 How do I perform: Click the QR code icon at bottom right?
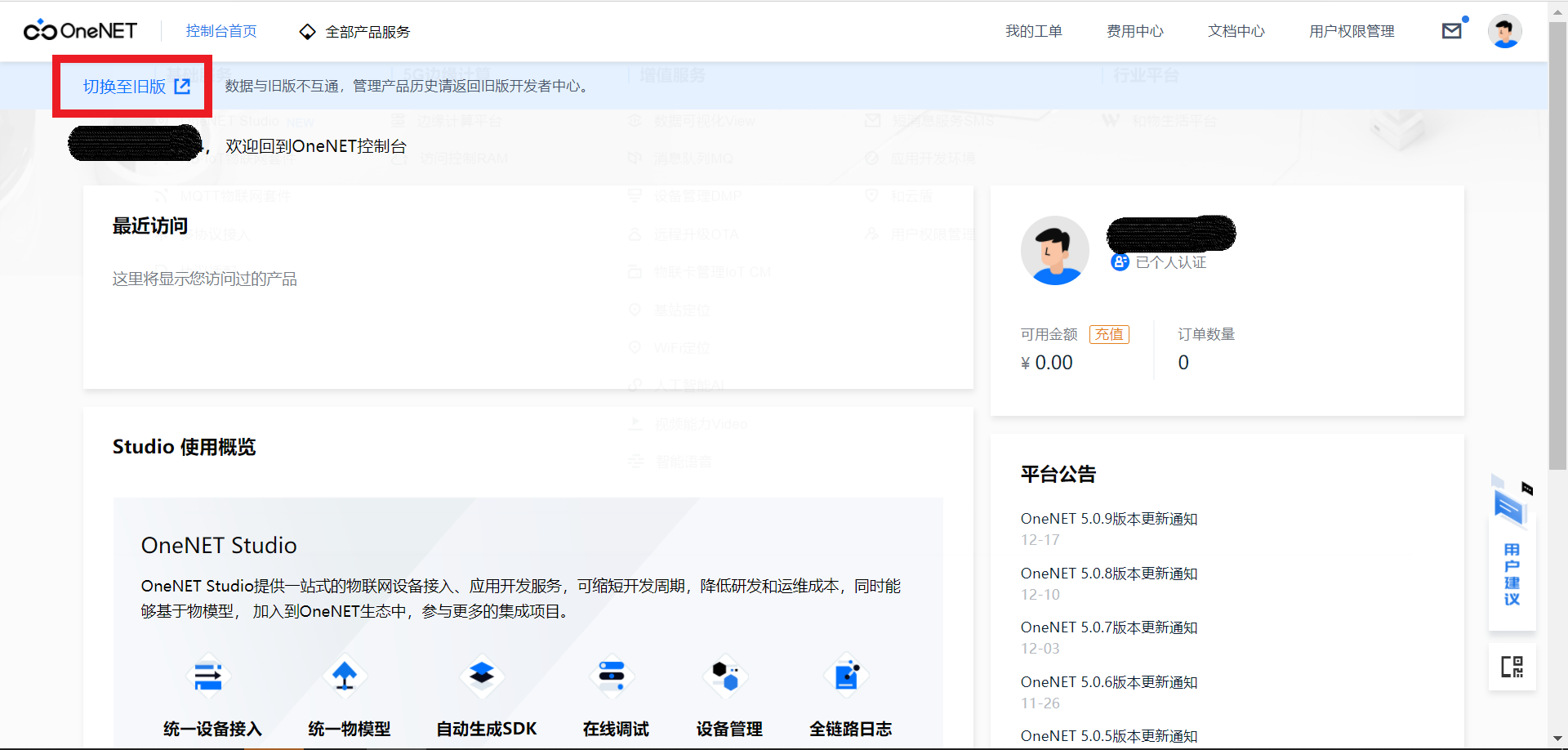[x=1512, y=667]
